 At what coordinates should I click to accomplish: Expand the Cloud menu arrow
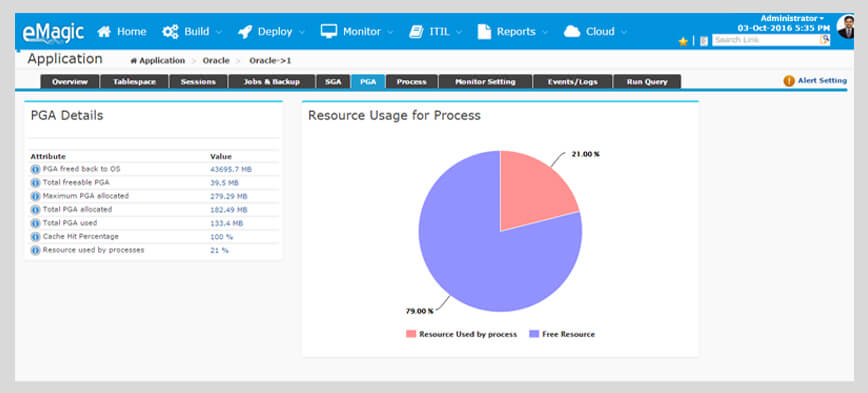tap(624, 32)
